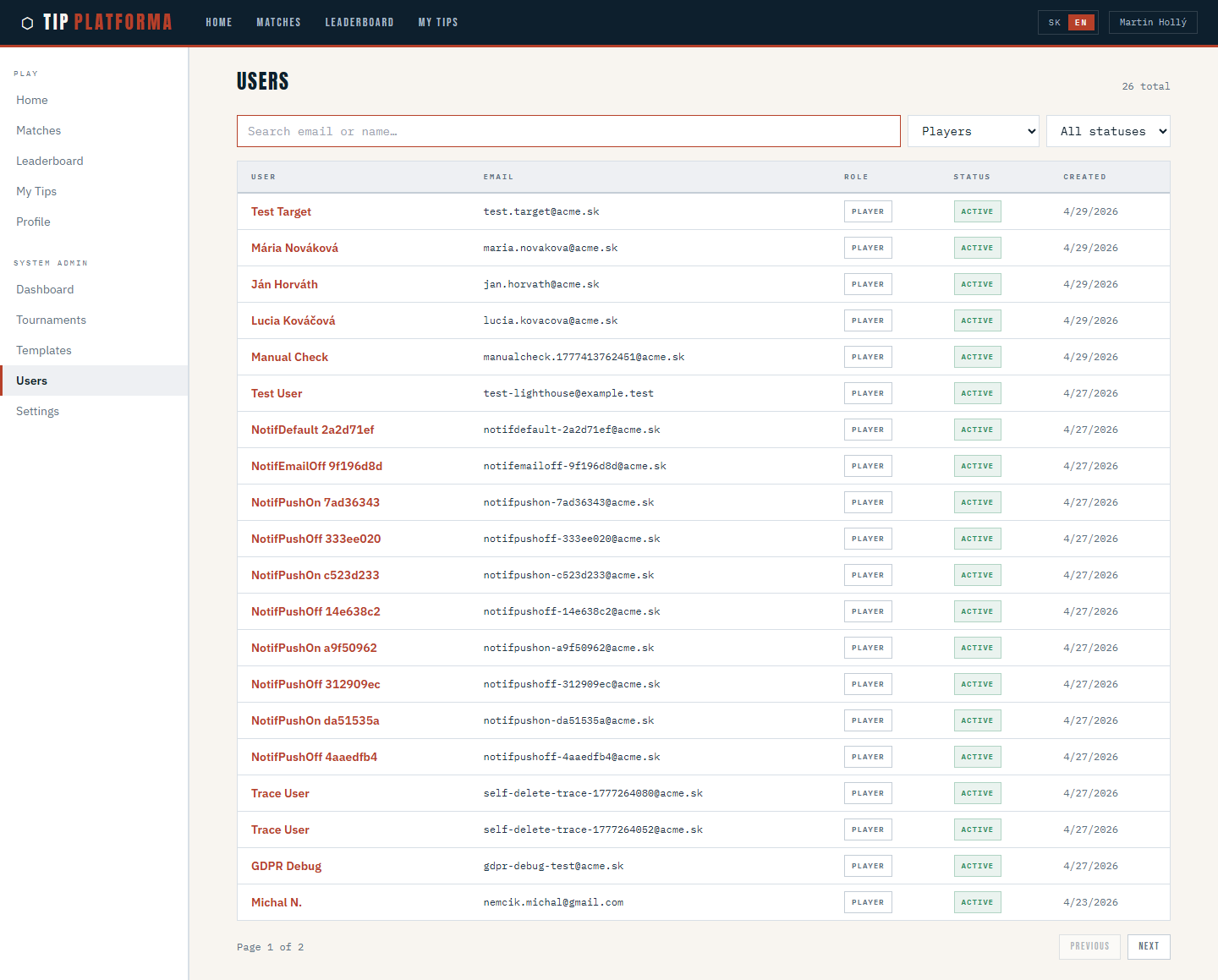Select the EN language option
The image size is (1218, 980).
tap(1080, 23)
